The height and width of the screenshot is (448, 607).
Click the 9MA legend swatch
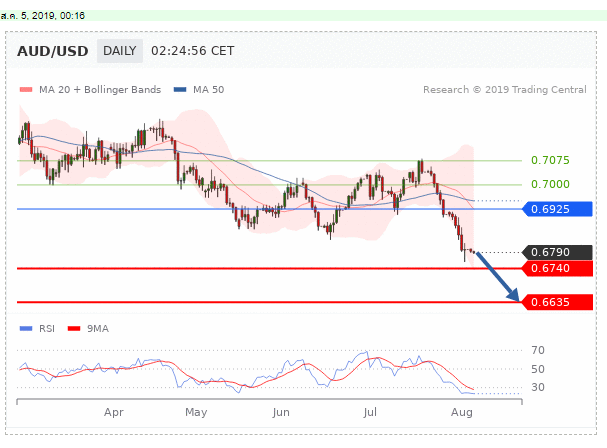(x=74, y=329)
